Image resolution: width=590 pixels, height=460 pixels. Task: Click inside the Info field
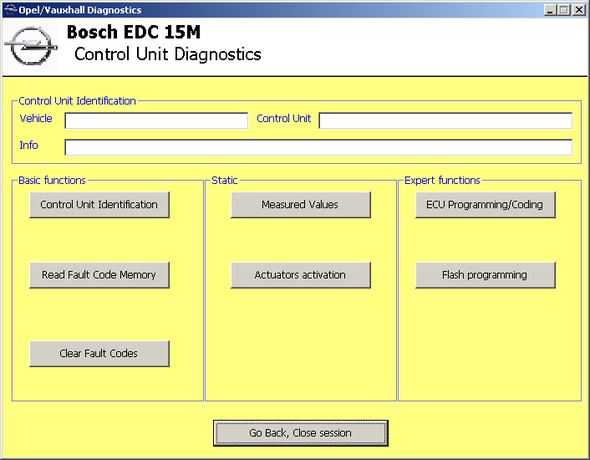(319, 147)
